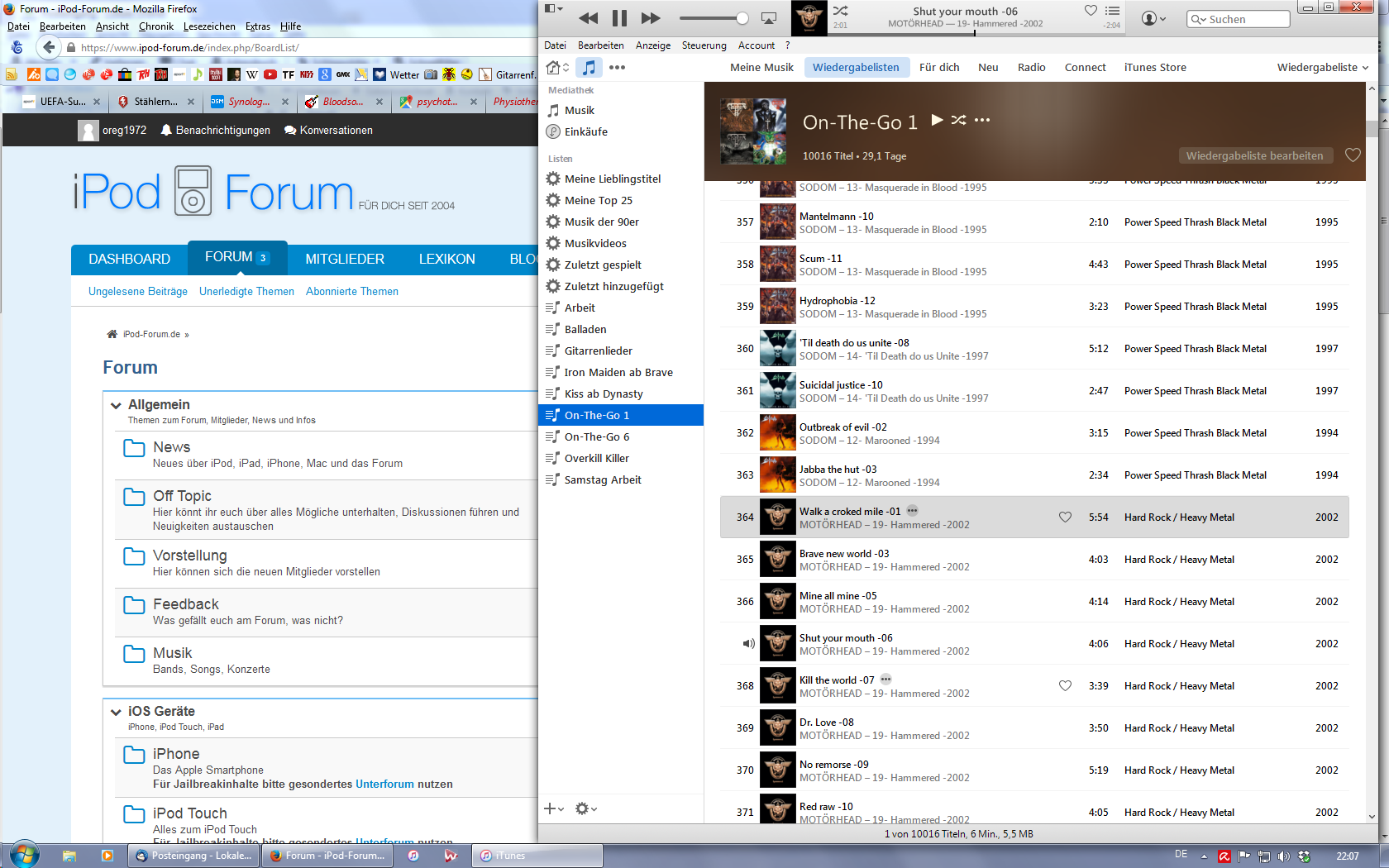The image size is (1389, 868).
Task: Switch to the Synolog... Firefox tab
Action: click(x=248, y=102)
